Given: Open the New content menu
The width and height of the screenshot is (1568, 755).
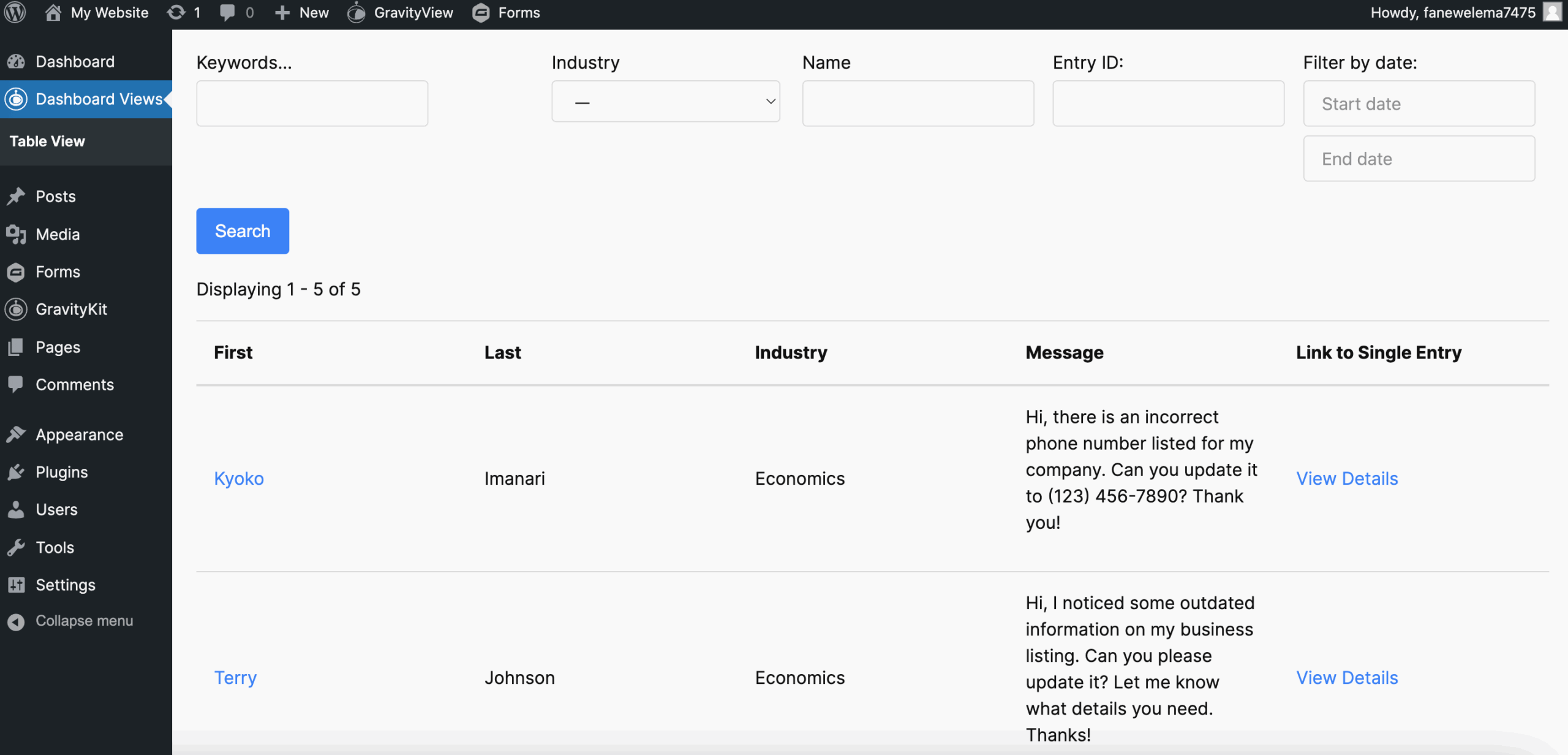Looking at the screenshot, I should [302, 12].
